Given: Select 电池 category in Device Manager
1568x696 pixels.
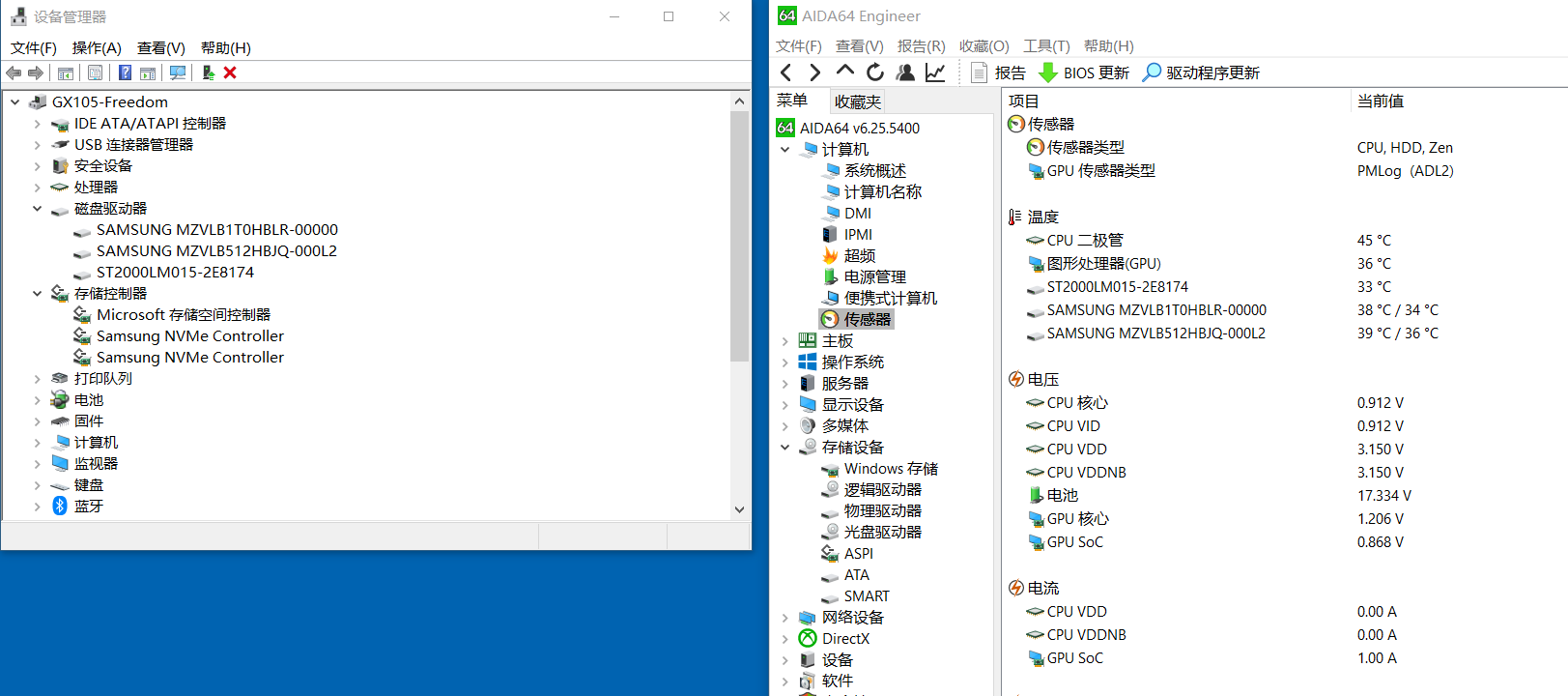Looking at the screenshot, I should coord(89,399).
